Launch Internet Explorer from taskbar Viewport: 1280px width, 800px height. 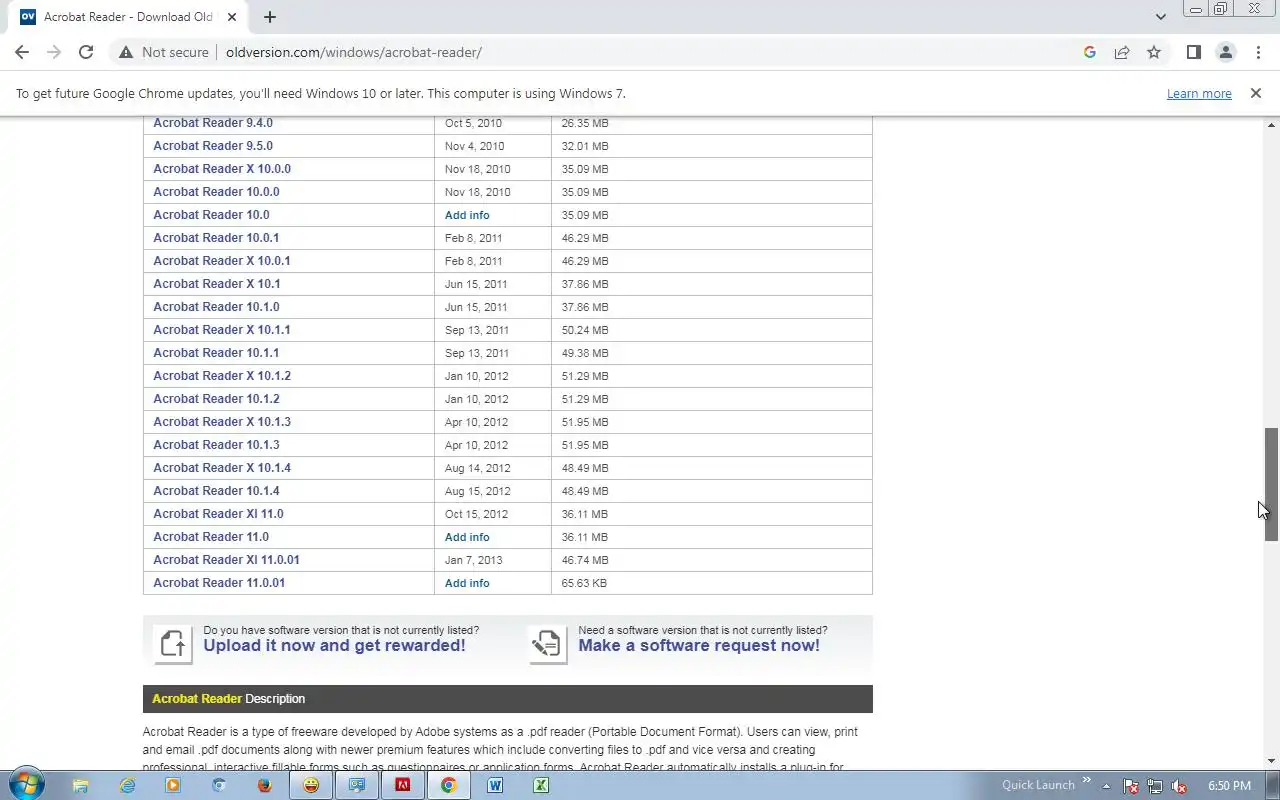pos(127,786)
